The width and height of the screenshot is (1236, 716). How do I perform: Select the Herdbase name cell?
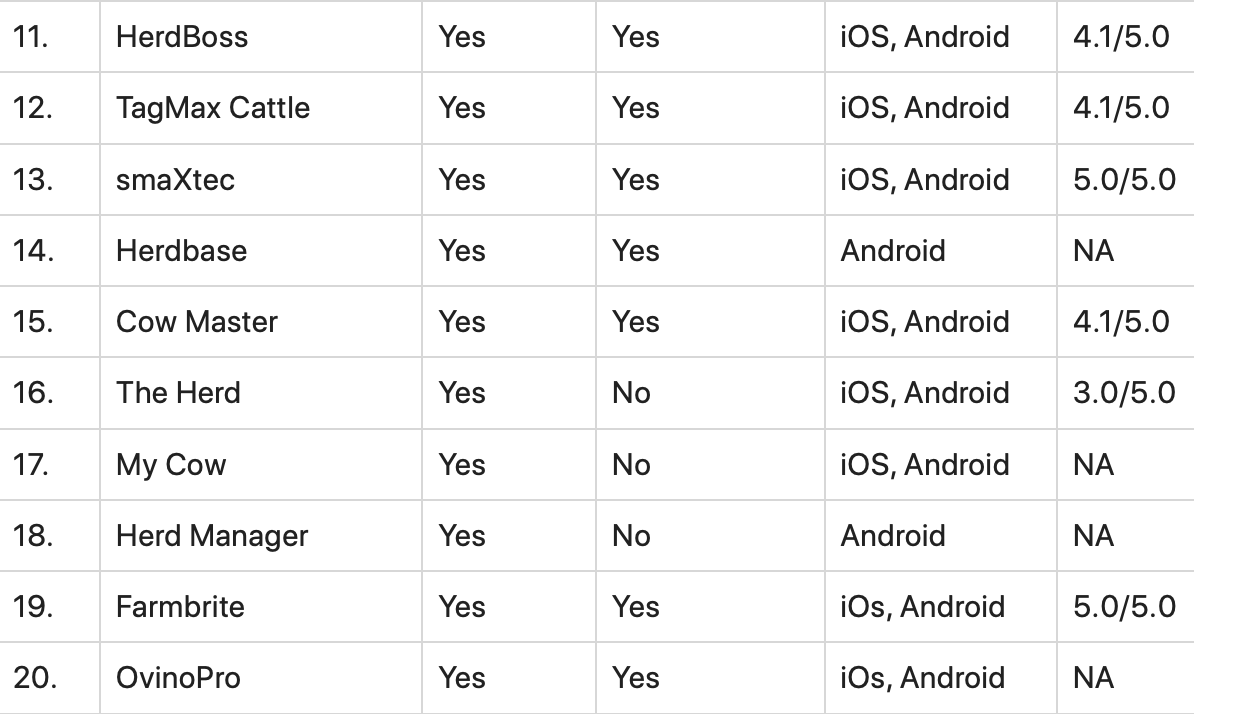tap(181, 251)
